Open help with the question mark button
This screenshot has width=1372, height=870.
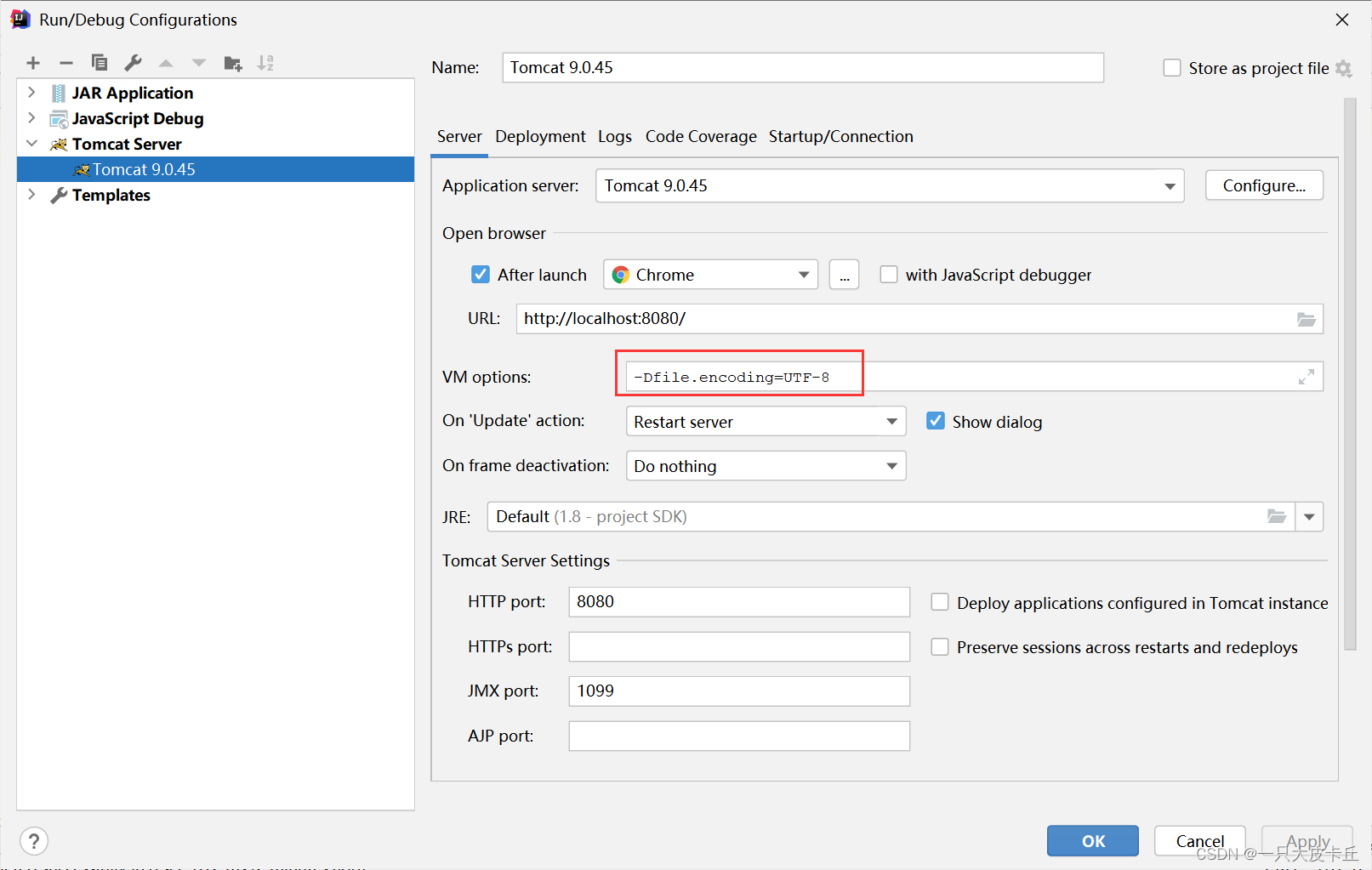(34, 842)
